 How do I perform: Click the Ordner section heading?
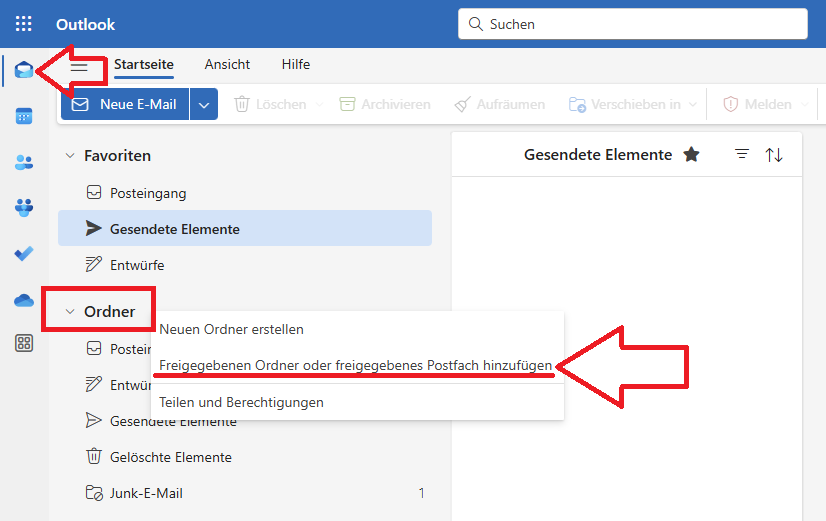point(110,311)
